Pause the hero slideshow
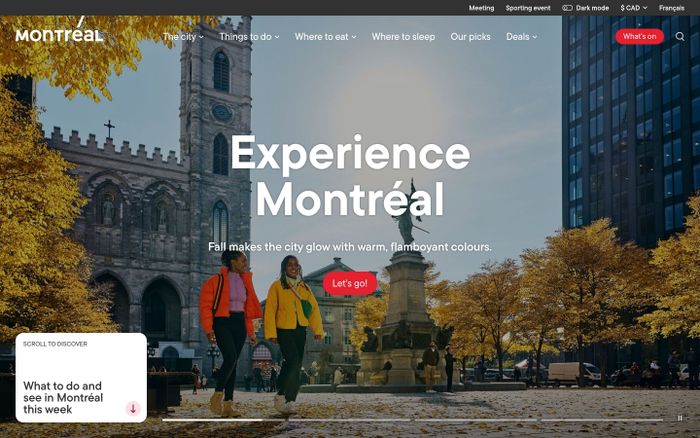 tap(679, 418)
